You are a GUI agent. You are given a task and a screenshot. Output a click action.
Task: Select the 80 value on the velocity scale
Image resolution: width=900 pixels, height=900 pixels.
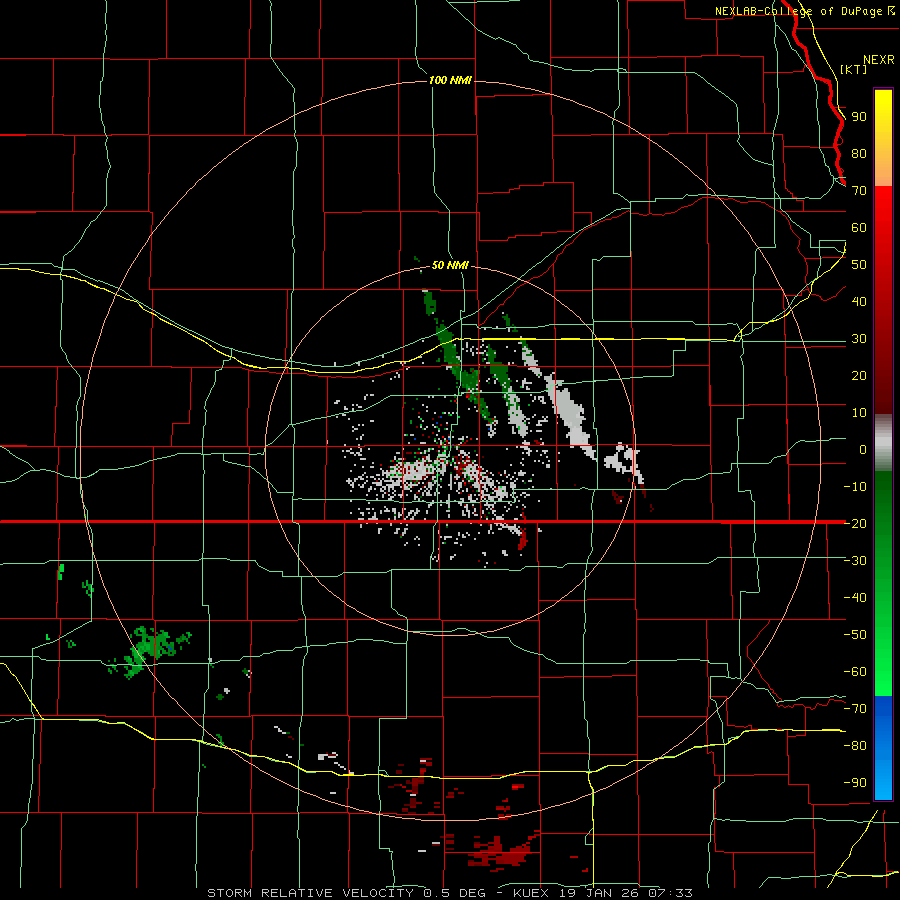[859, 154]
